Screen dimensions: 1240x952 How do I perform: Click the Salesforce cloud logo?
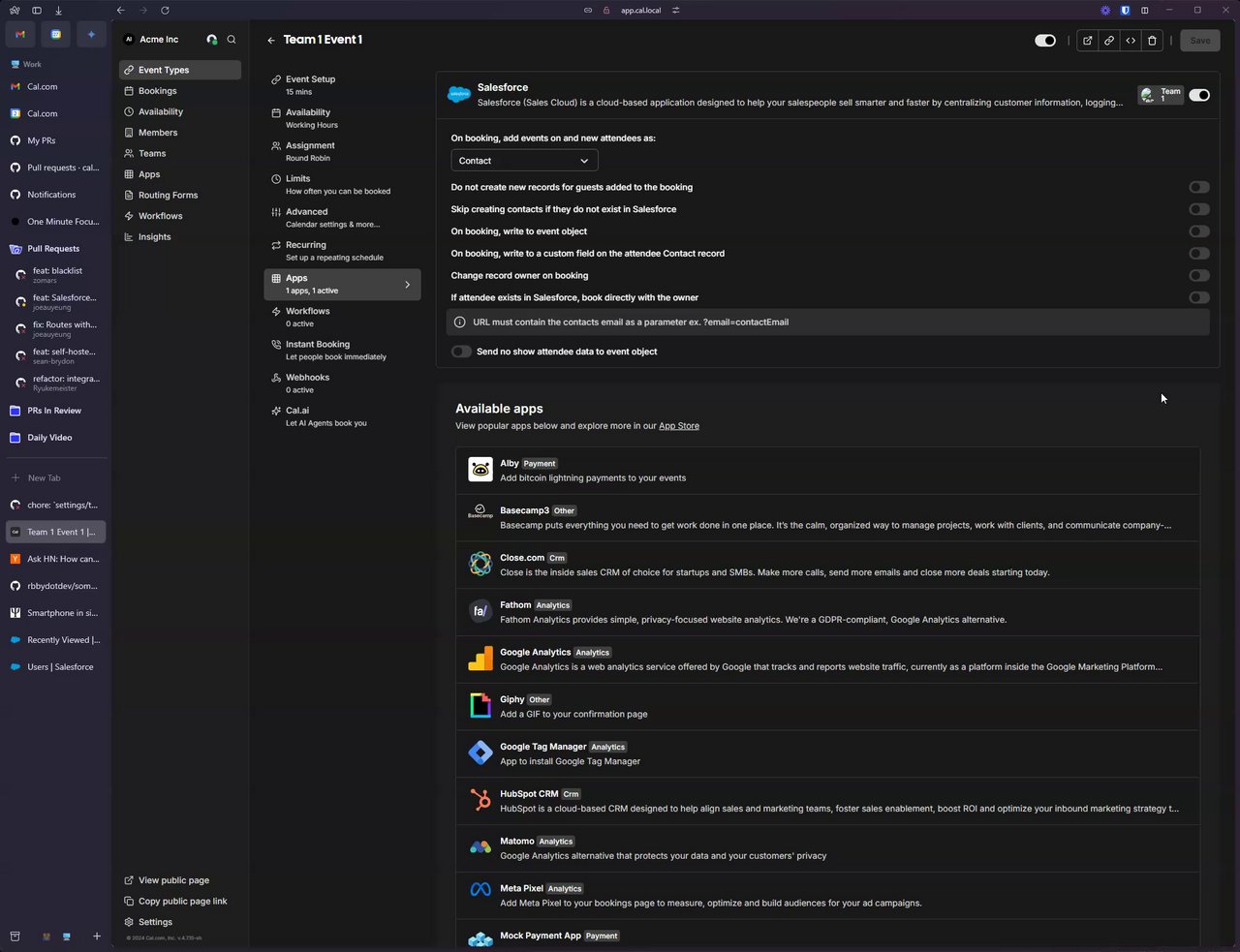(x=459, y=94)
